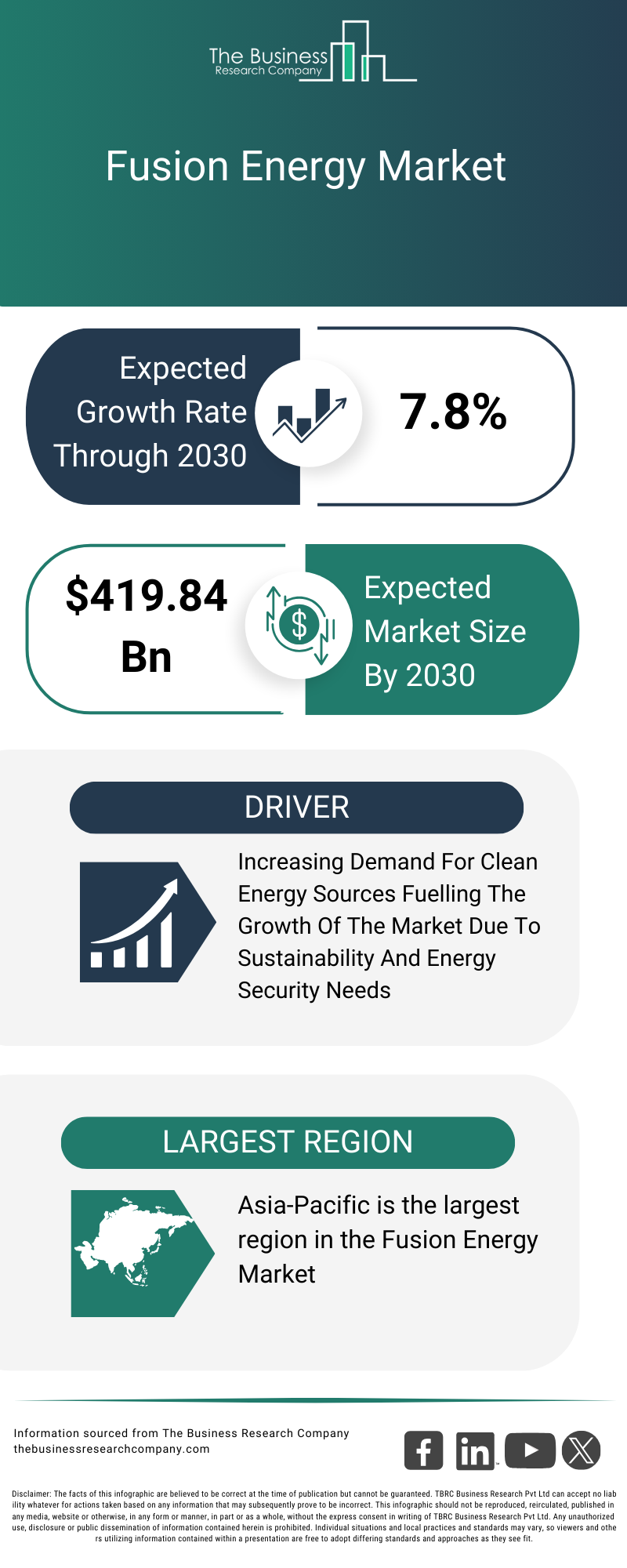The width and height of the screenshot is (627, 1568).
Task: Click the Facebook icon in the footer
Action: [x=423, y=1450]
